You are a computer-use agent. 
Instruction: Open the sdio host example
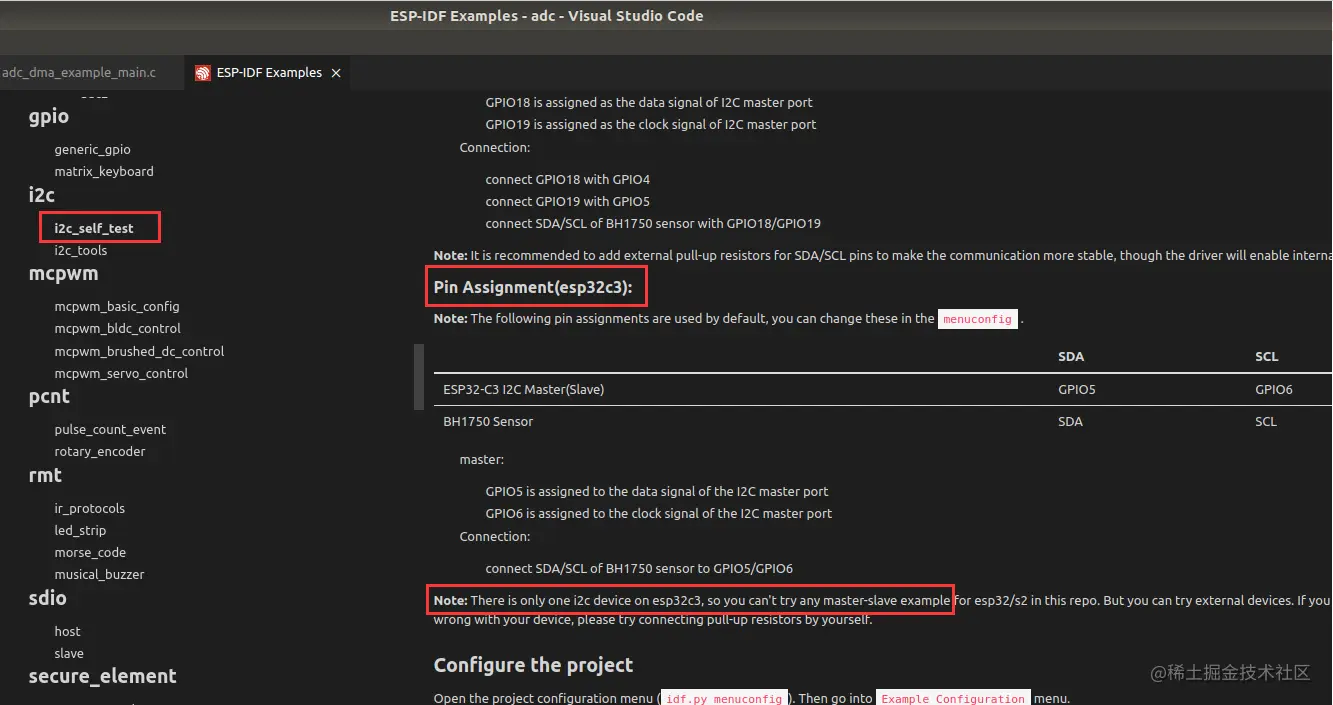pyautogui.click(x=67, y=631)
